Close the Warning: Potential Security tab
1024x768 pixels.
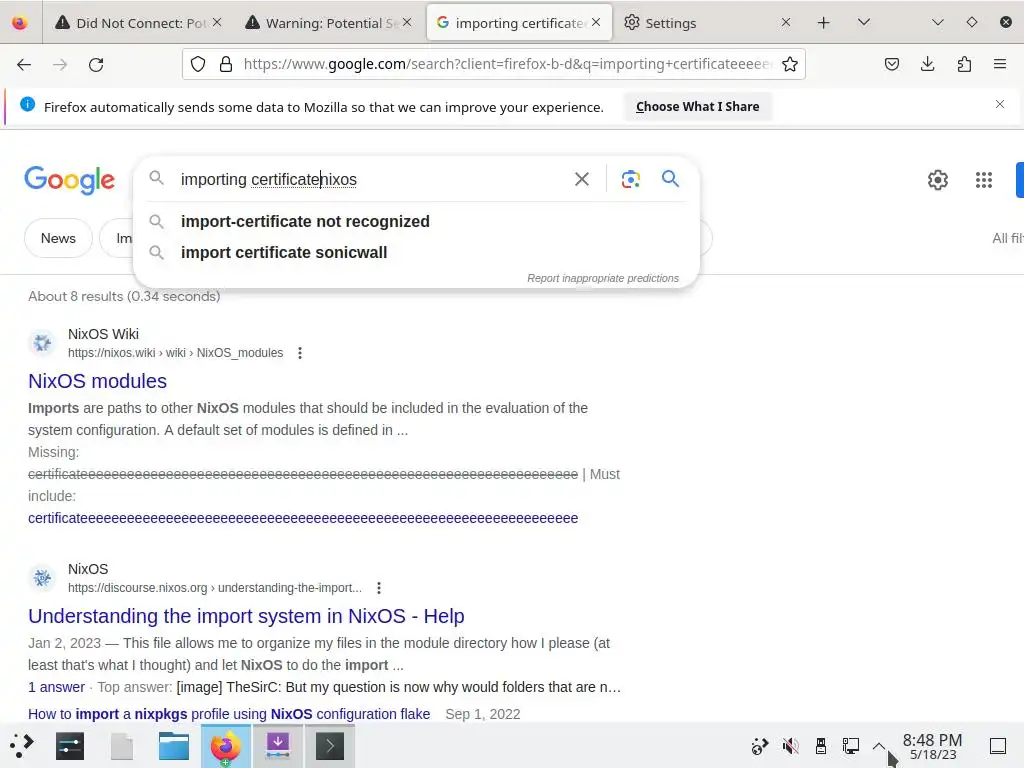pyautogui.click(x=407, y=22)
